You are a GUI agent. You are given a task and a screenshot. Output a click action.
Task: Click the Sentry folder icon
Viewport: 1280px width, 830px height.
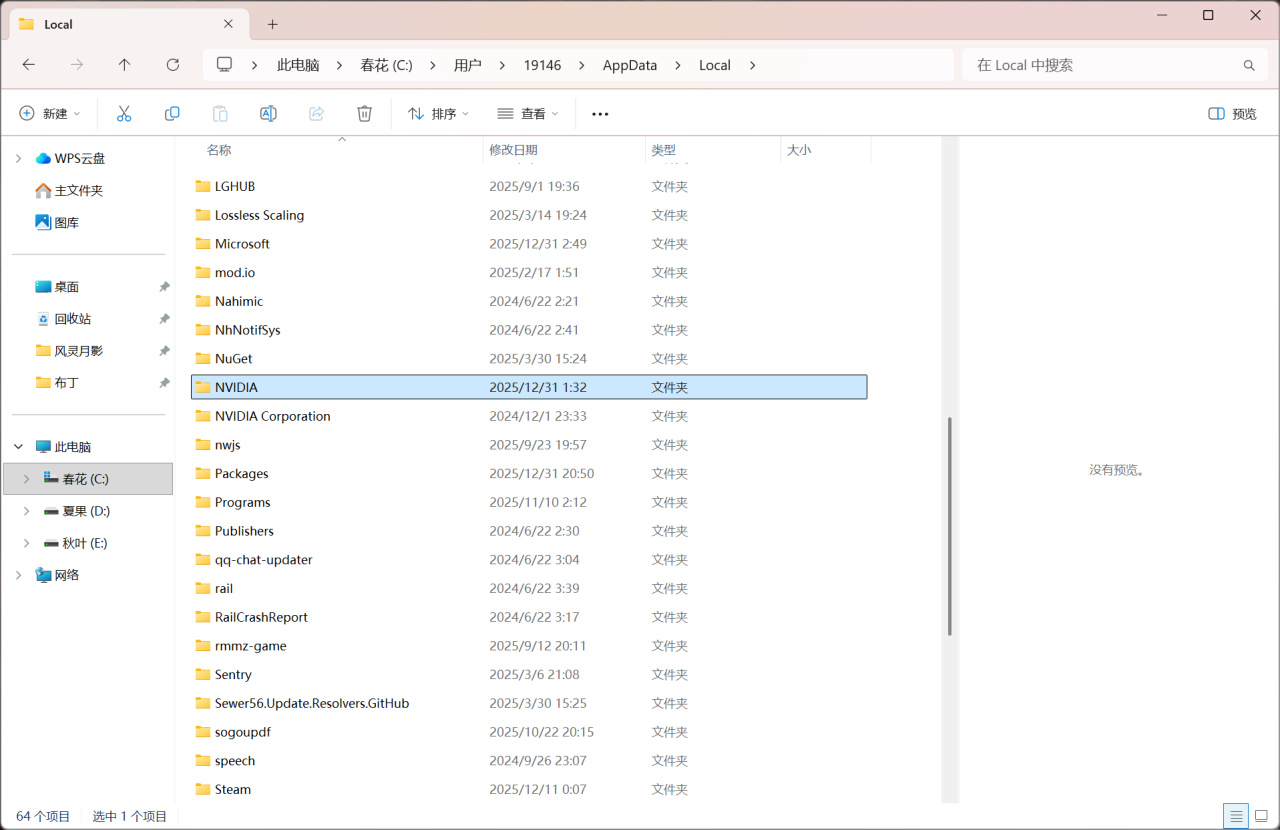tap(203, 675)
